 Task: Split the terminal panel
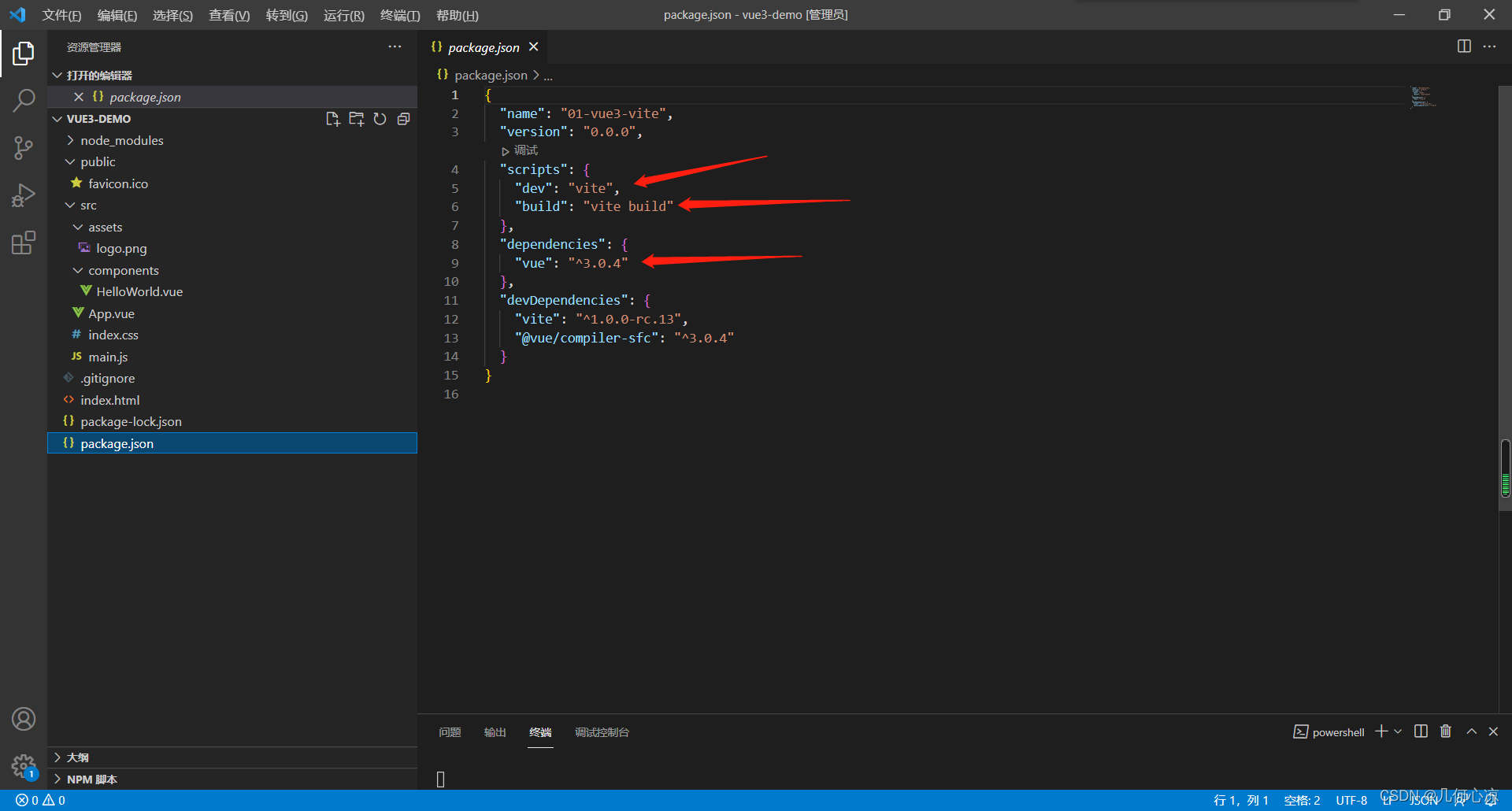click(1421, 731)
